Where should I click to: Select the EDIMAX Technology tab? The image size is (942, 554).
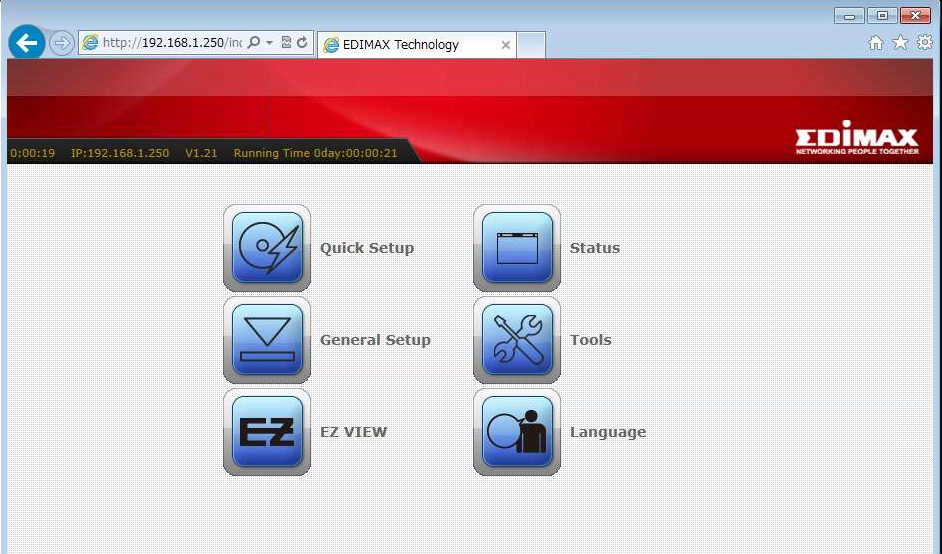pyautogui.click(x=416, y=45)
